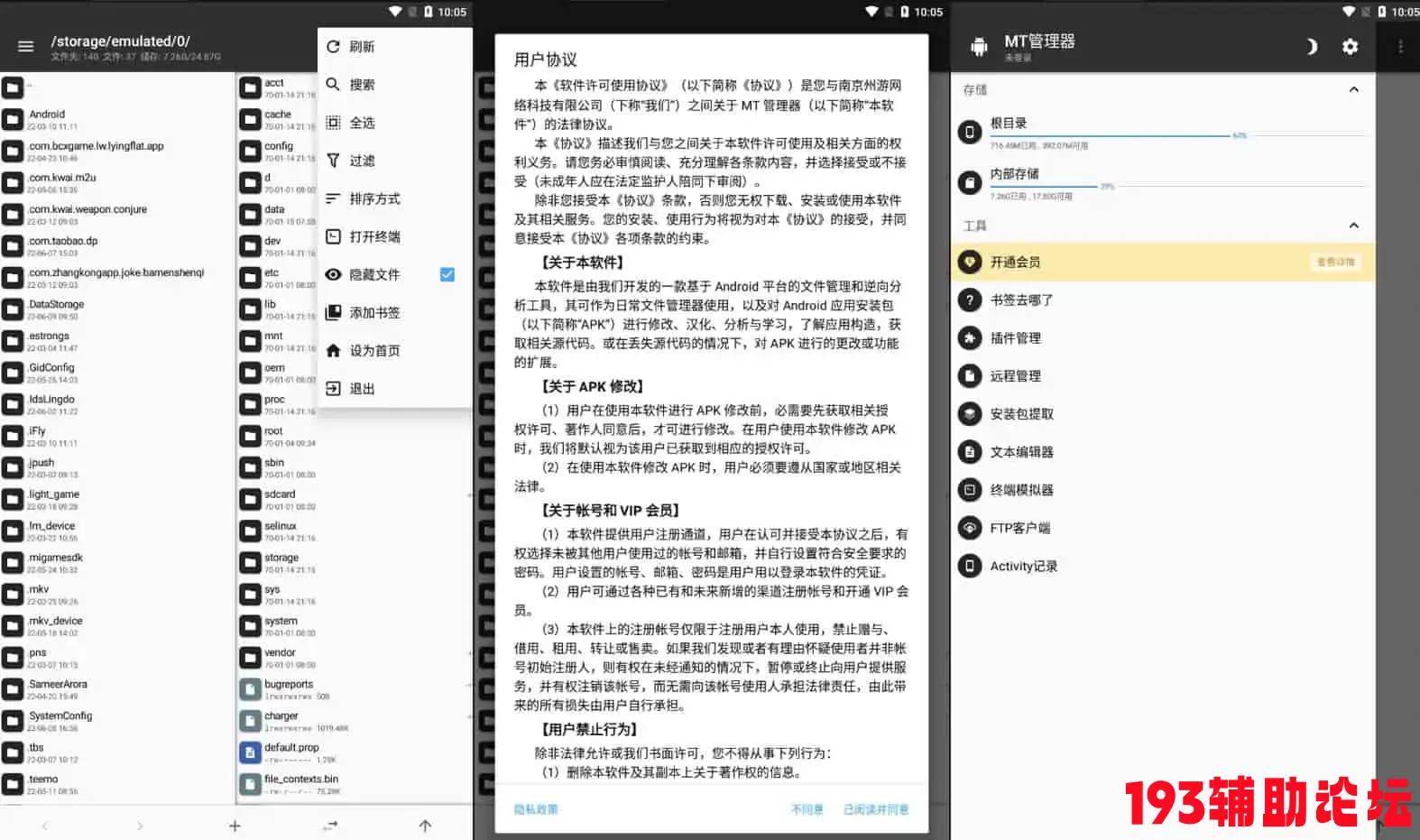This screenshot has width=1420, height=840.
Task: Select 刷新 menu entry
Action: pos(394,47)
